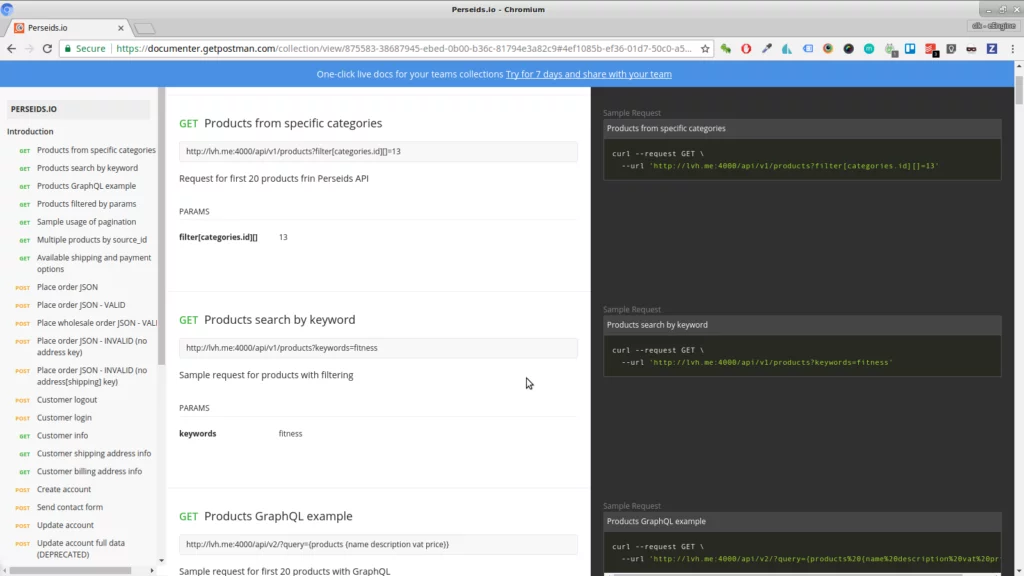Click the GraphQL query request URL box
Image resolution: width=1024 pixels, height=576 pixels.
(378, 545)
